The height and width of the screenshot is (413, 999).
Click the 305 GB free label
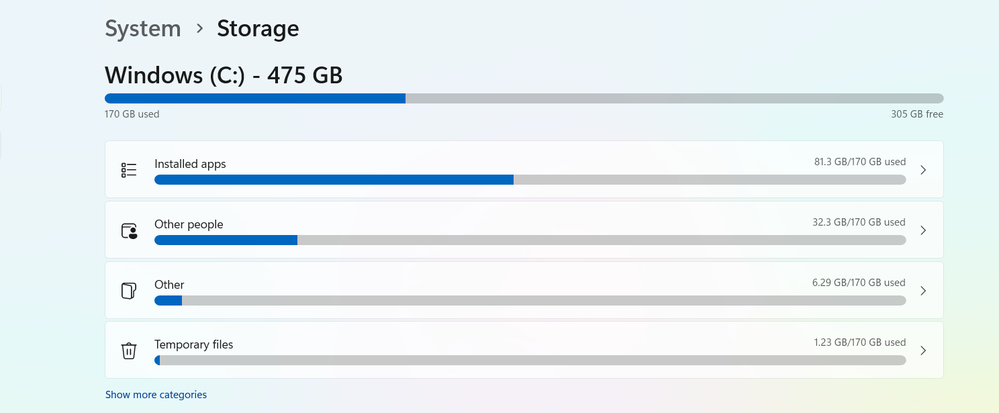(x=917, y=115)
